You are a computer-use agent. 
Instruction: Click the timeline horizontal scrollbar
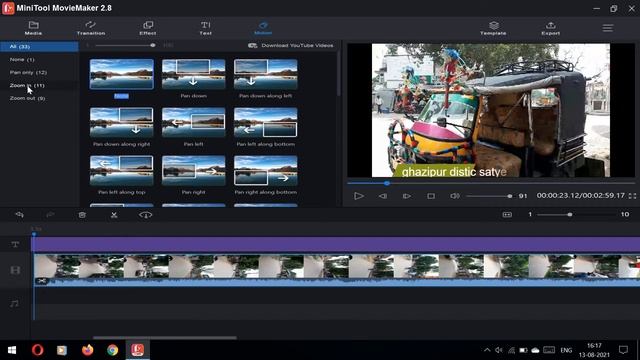164,338
